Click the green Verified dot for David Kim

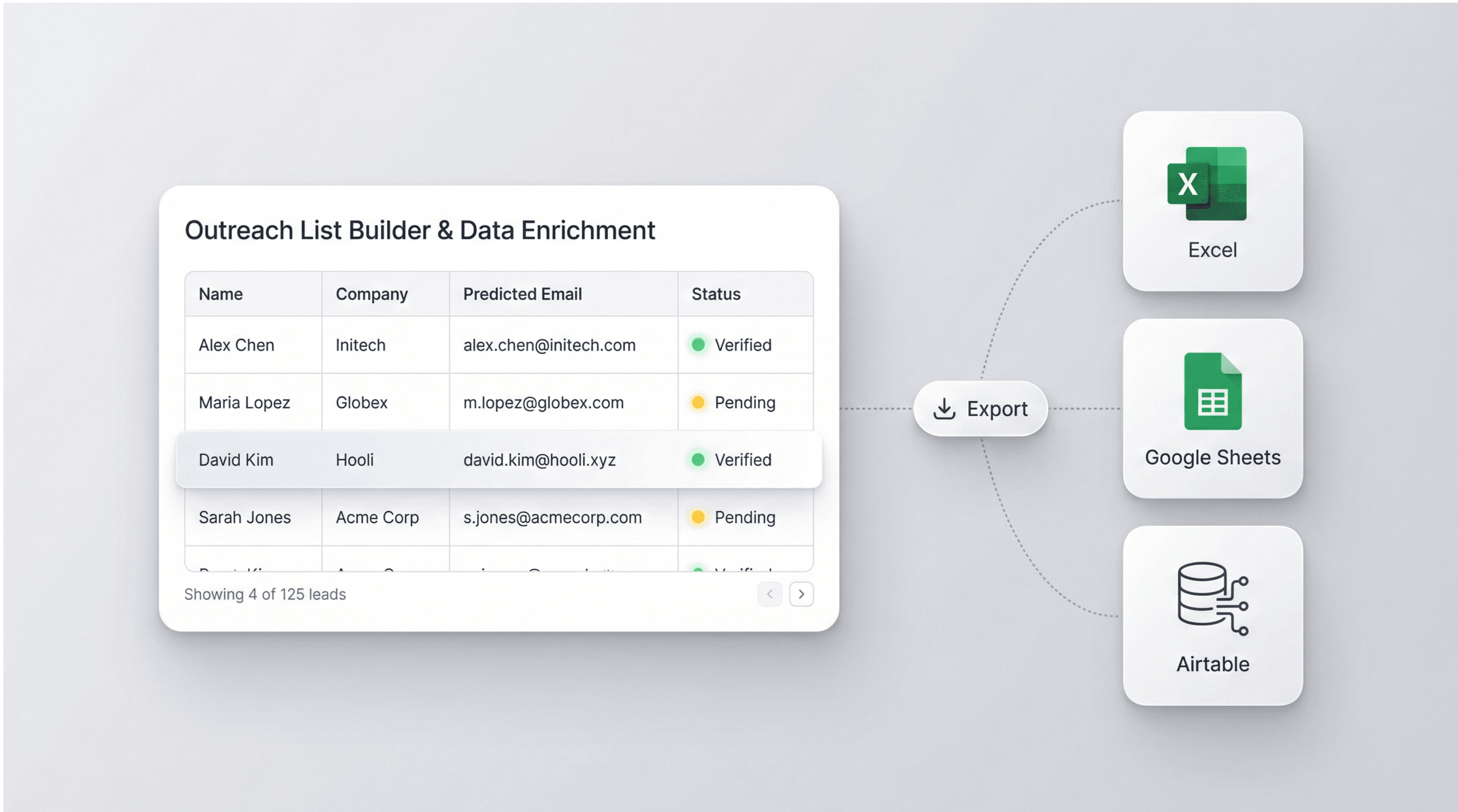699,459
